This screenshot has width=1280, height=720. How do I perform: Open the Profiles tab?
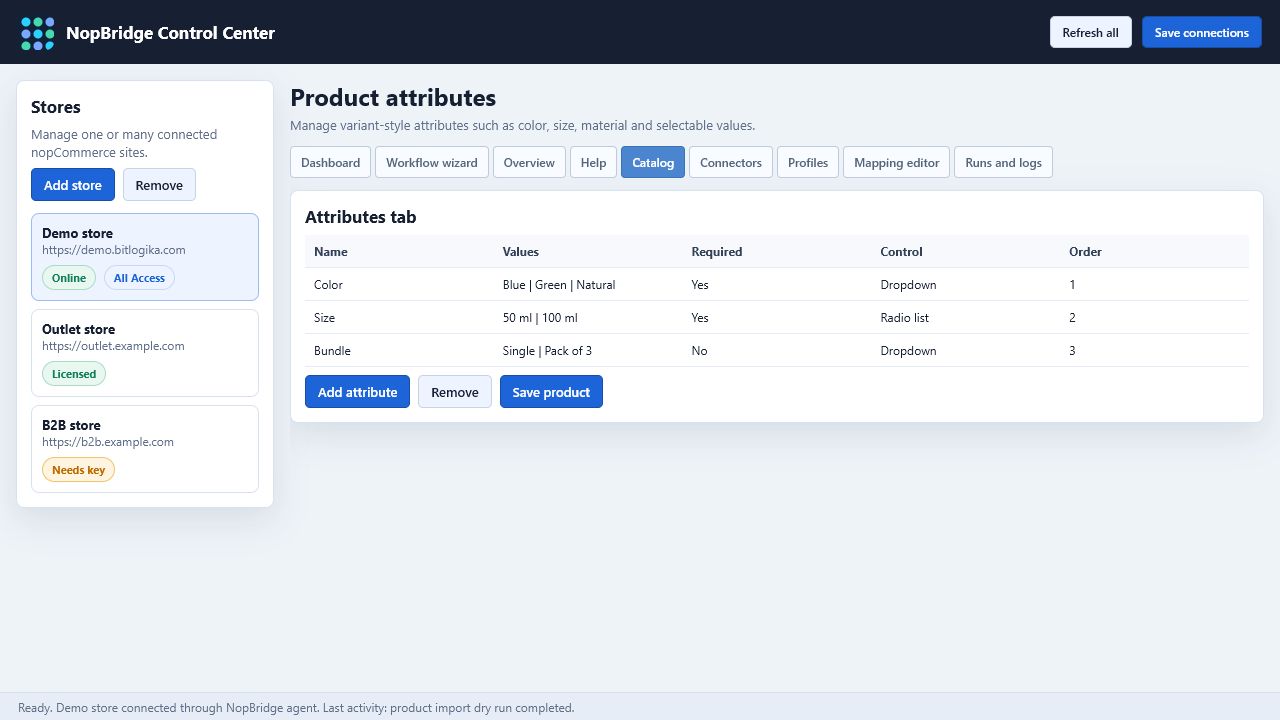tap(808, 162)
